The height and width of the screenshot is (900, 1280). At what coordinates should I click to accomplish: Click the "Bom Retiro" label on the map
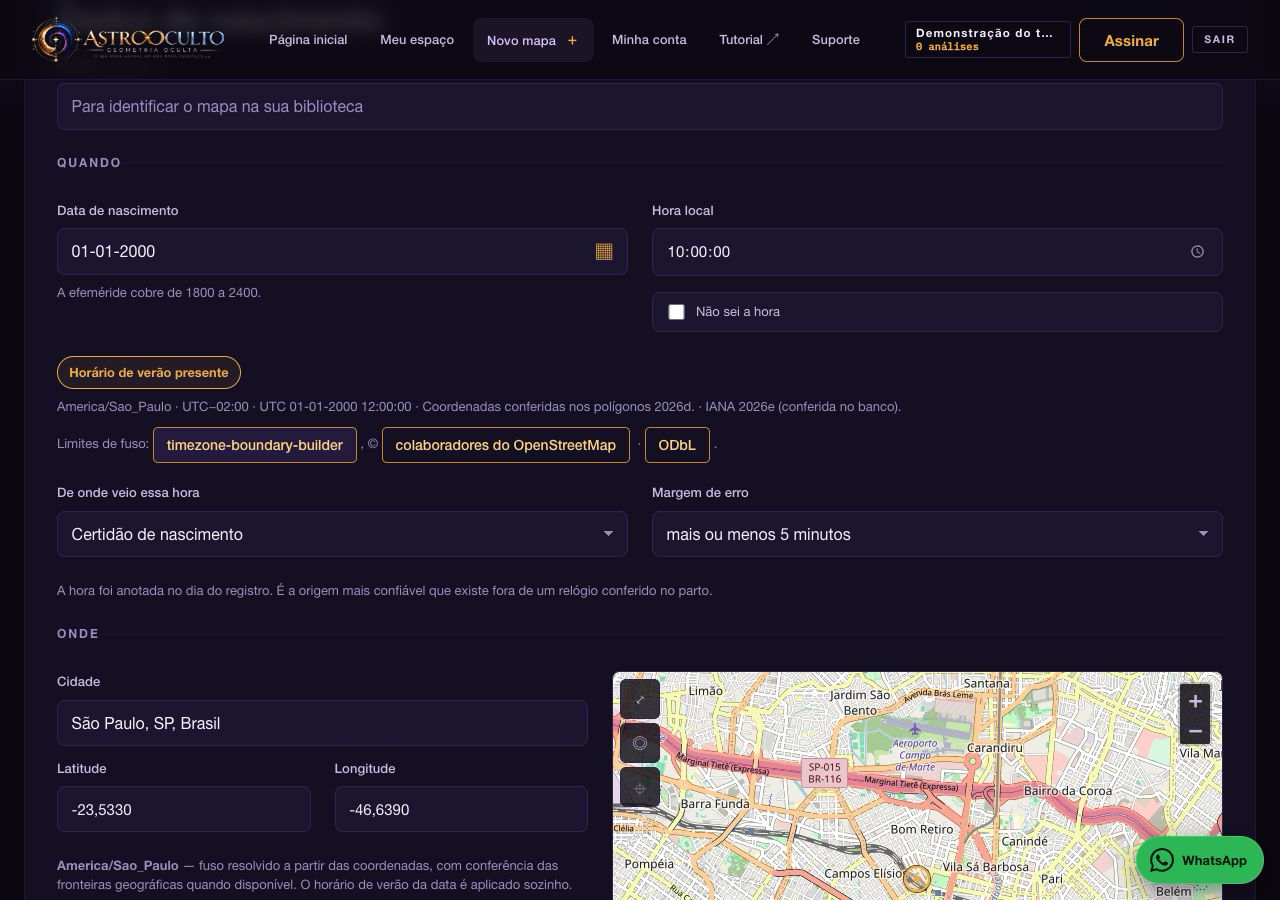point(922,829)
